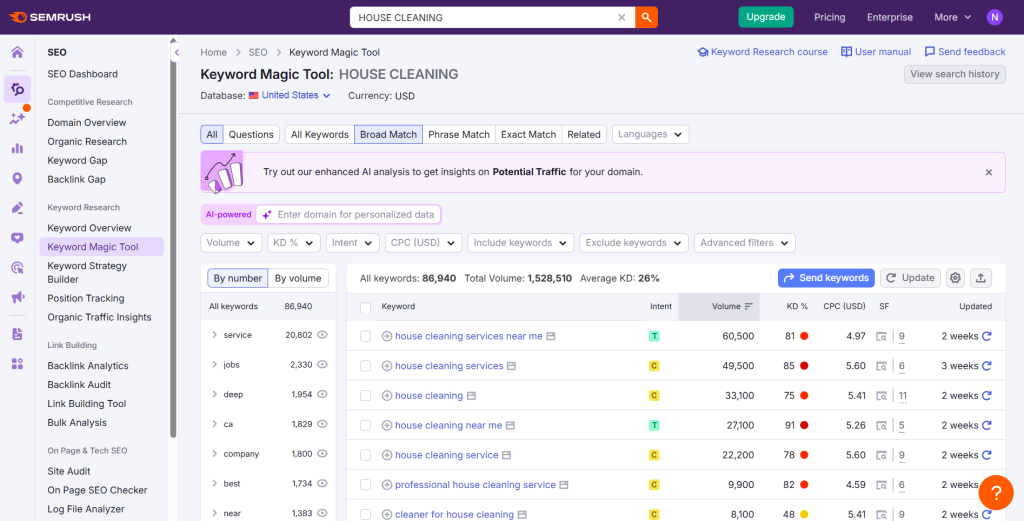Toggle eye icon for 'deep' group
Viewport: 1024px width, 521px height.
322,394
